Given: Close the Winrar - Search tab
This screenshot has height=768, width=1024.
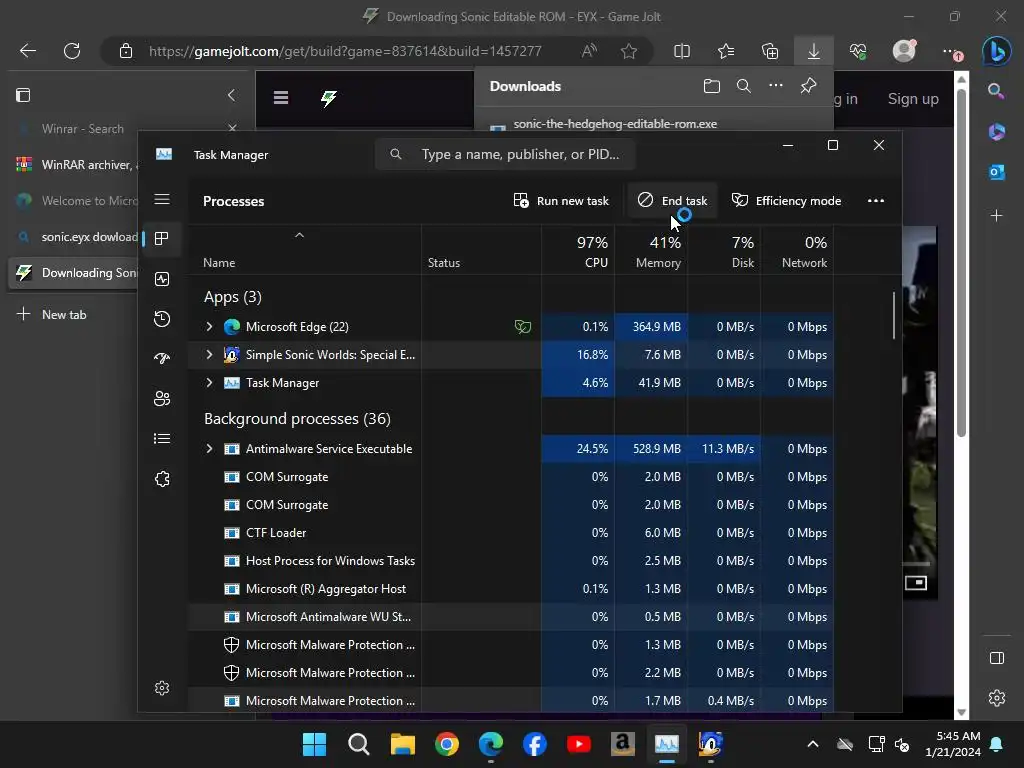Looking at the screenshot, I should [232, 128].
